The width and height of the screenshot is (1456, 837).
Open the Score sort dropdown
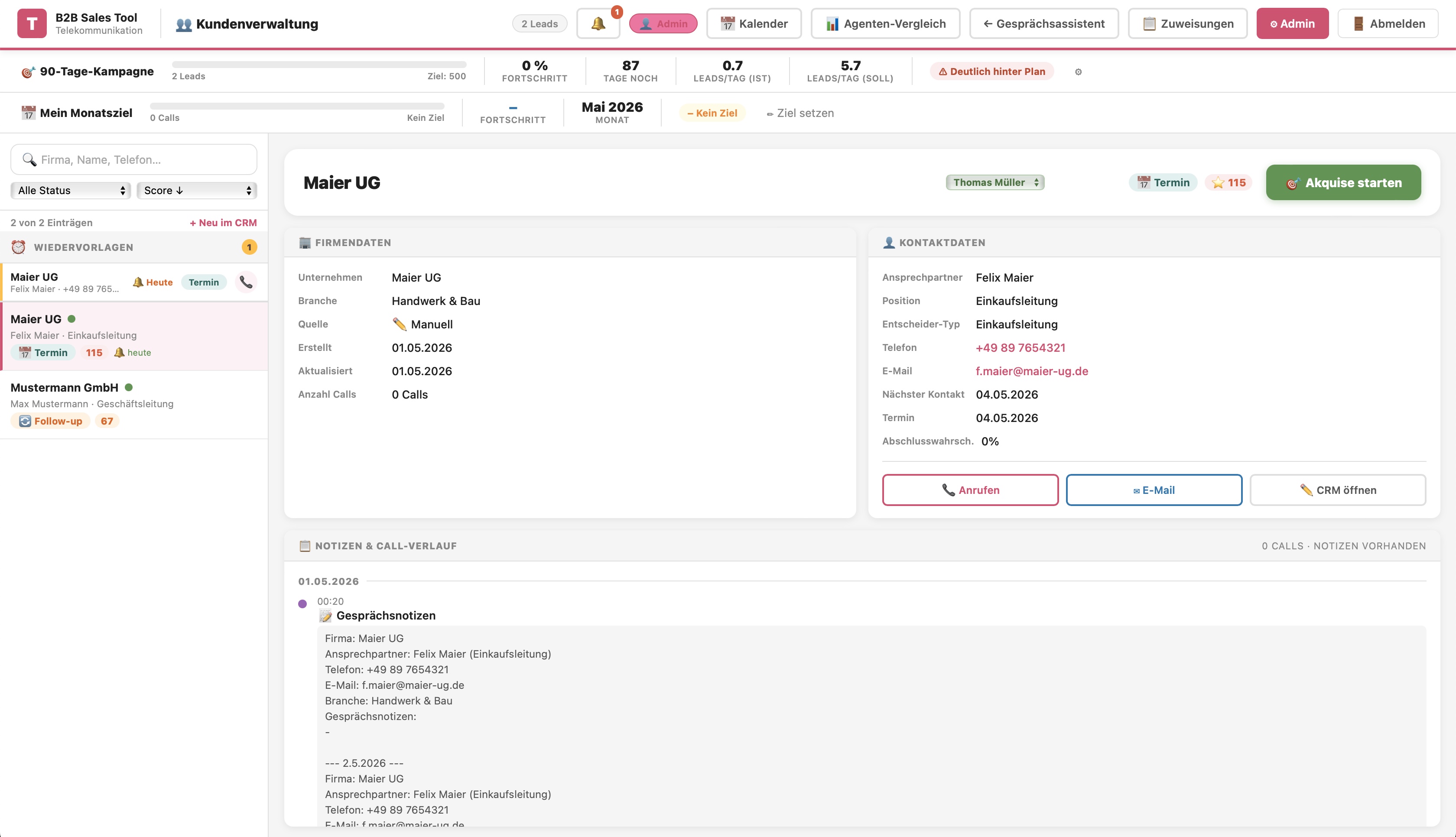(x=197, y=190)
